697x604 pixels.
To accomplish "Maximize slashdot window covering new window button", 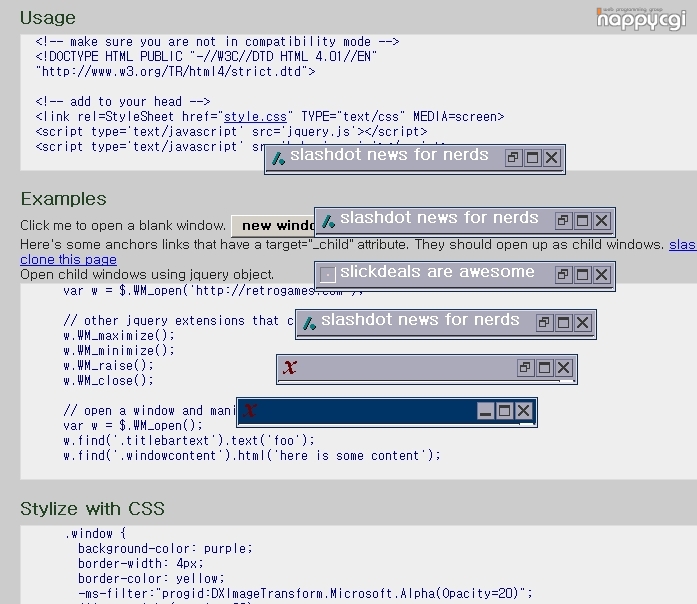I will 582,221.
